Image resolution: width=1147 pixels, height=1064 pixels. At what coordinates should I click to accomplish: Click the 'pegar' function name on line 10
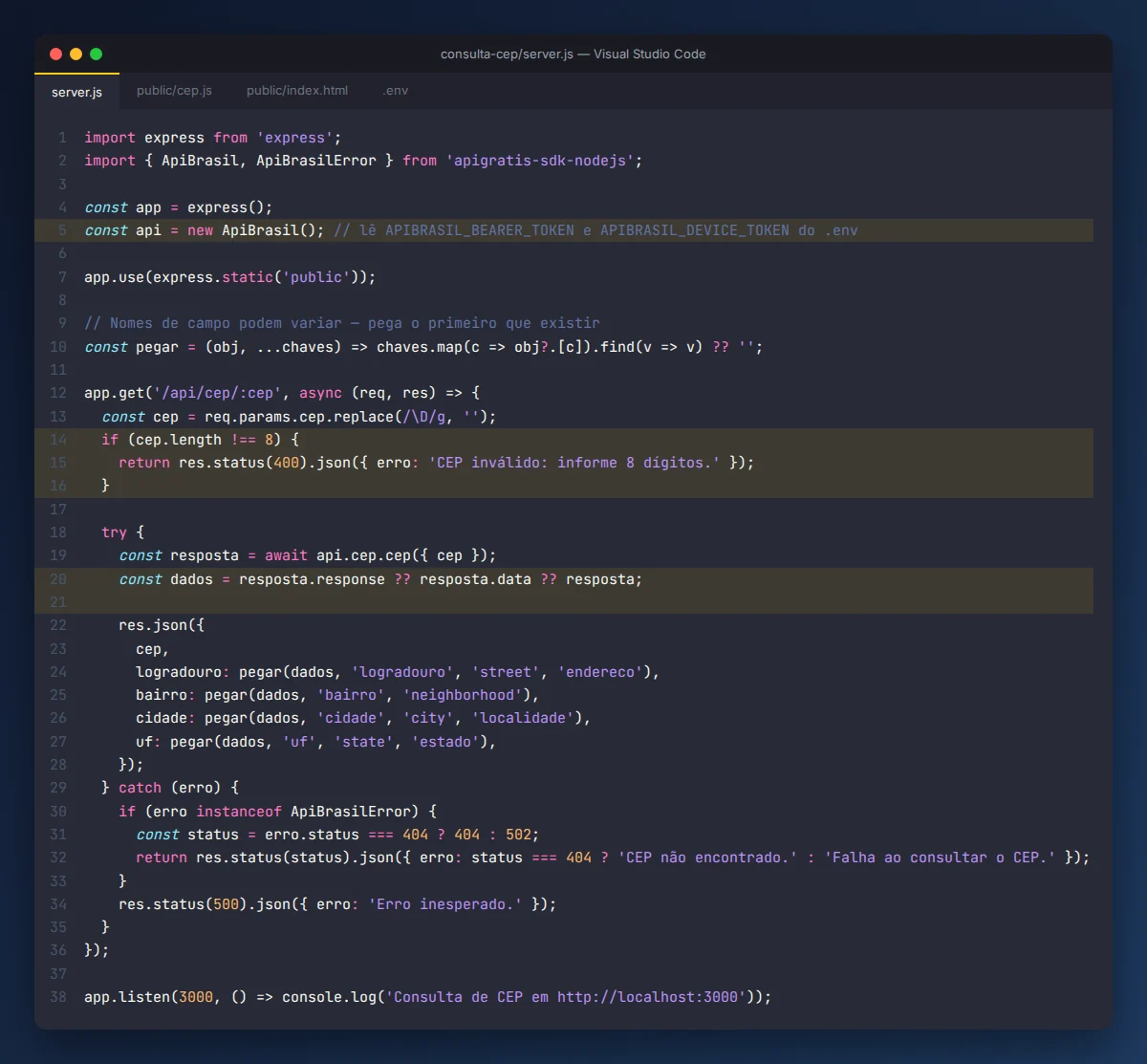(157, 347)
